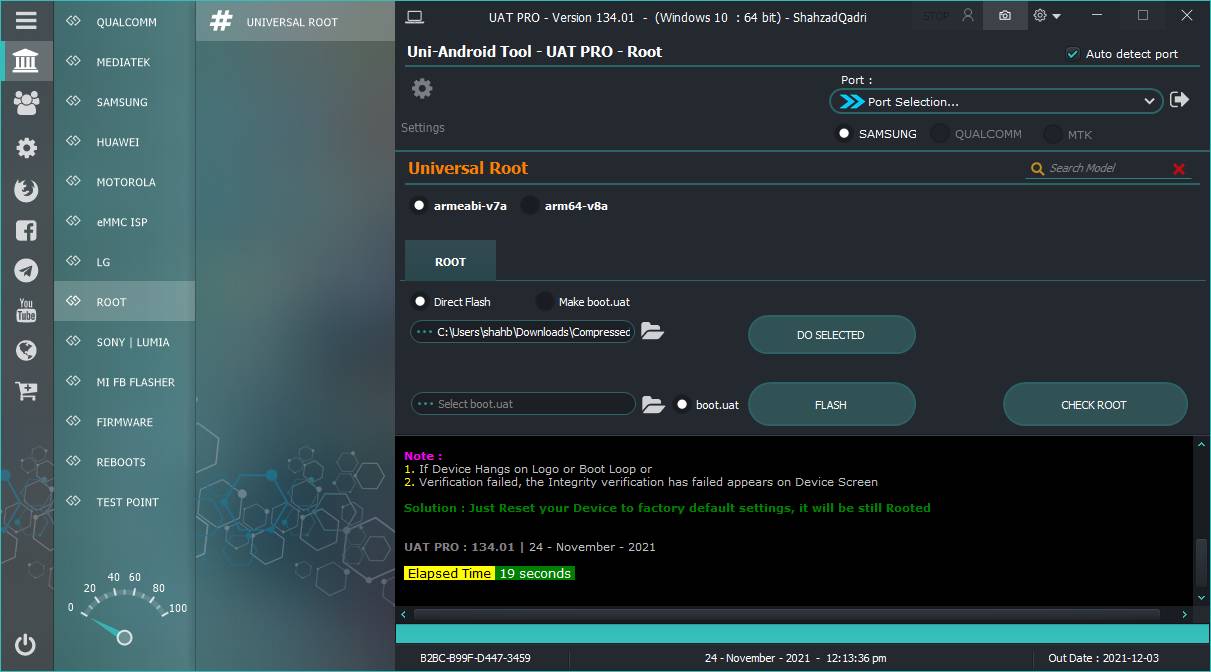This screenshot has height=672, width=1211.
Task: Open the users group icon in the sidebar
Action: [x=26, y=102]
